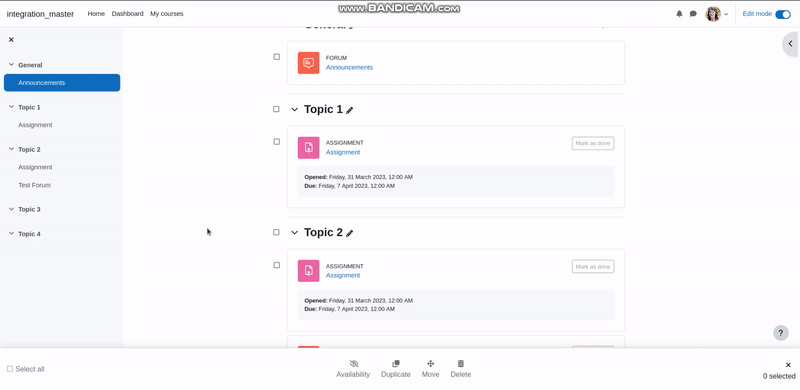800x390 pixels.
Task: Open the user avatar menu
Action: pyautogui.click(x=713, y=14)
